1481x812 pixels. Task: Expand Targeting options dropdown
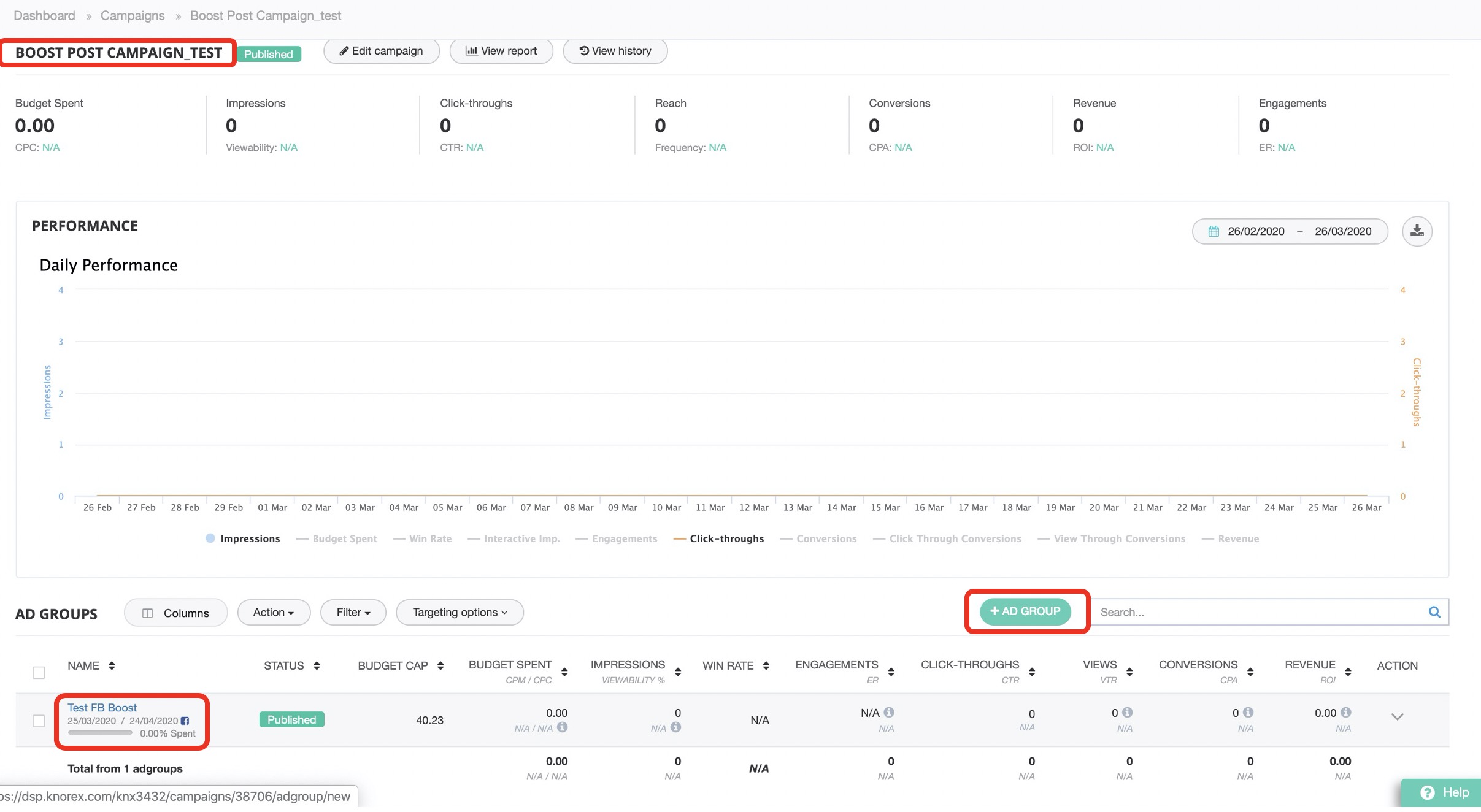pyautogui.click(x=460, y=612)
